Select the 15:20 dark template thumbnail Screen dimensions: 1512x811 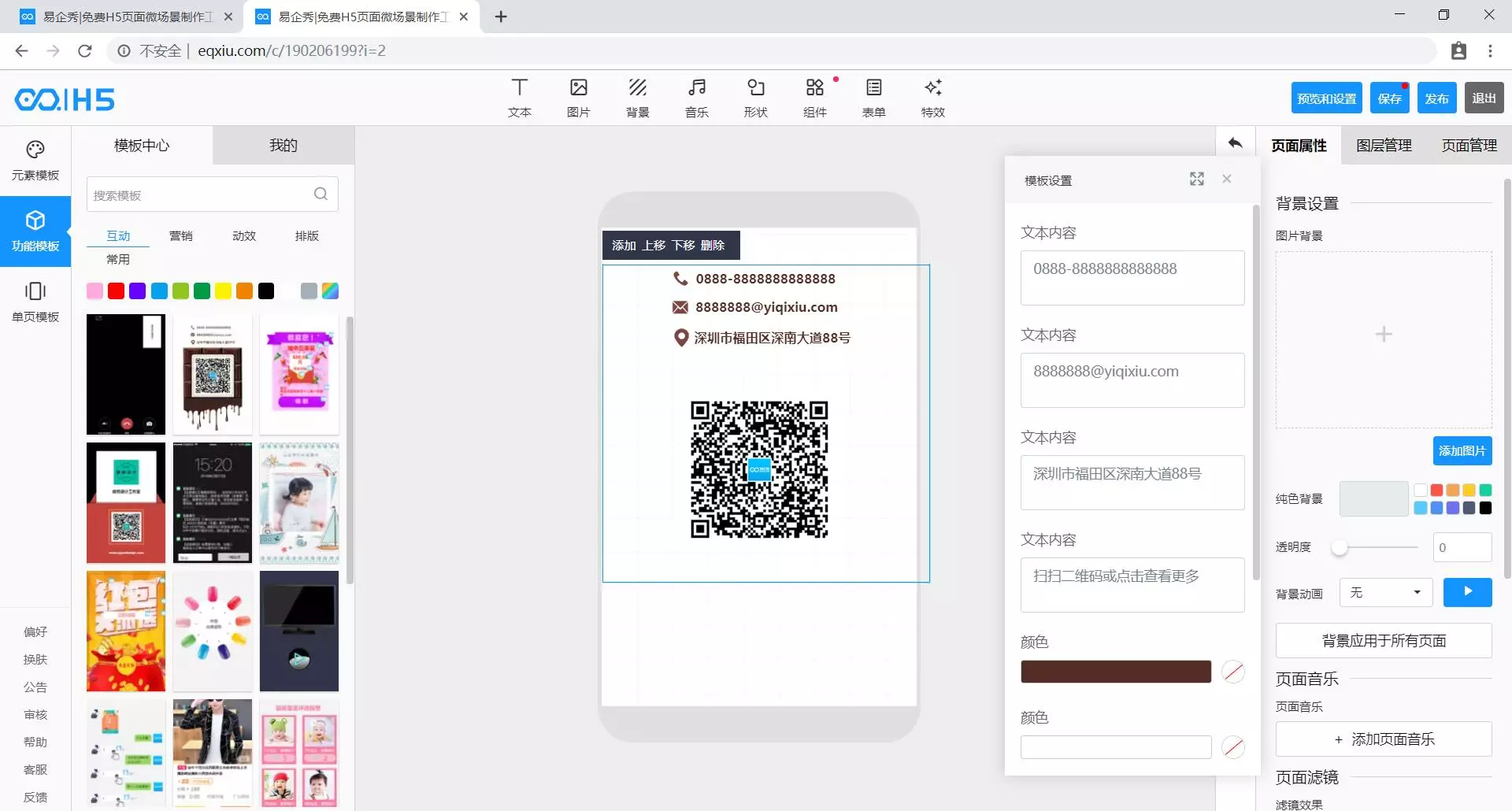click(213, 502)
